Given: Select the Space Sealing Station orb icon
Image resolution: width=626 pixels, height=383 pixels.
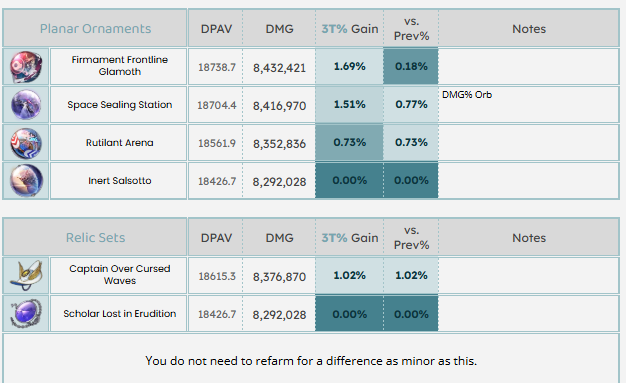Looking at the screenshot, I should coord(26,105).
